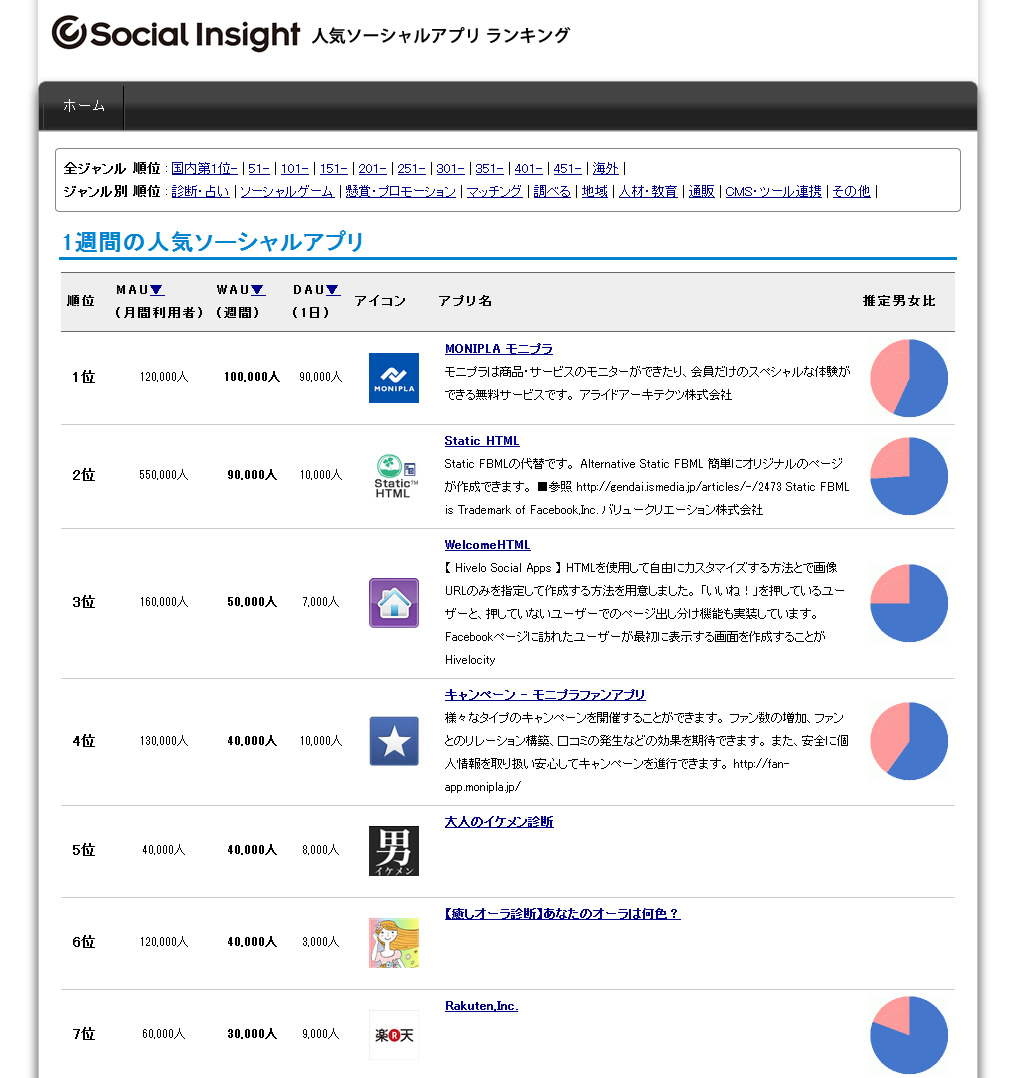This screenshot has width=1018, height=1078.
Task: Select the その他 genre link
Action: coord(852,191)
